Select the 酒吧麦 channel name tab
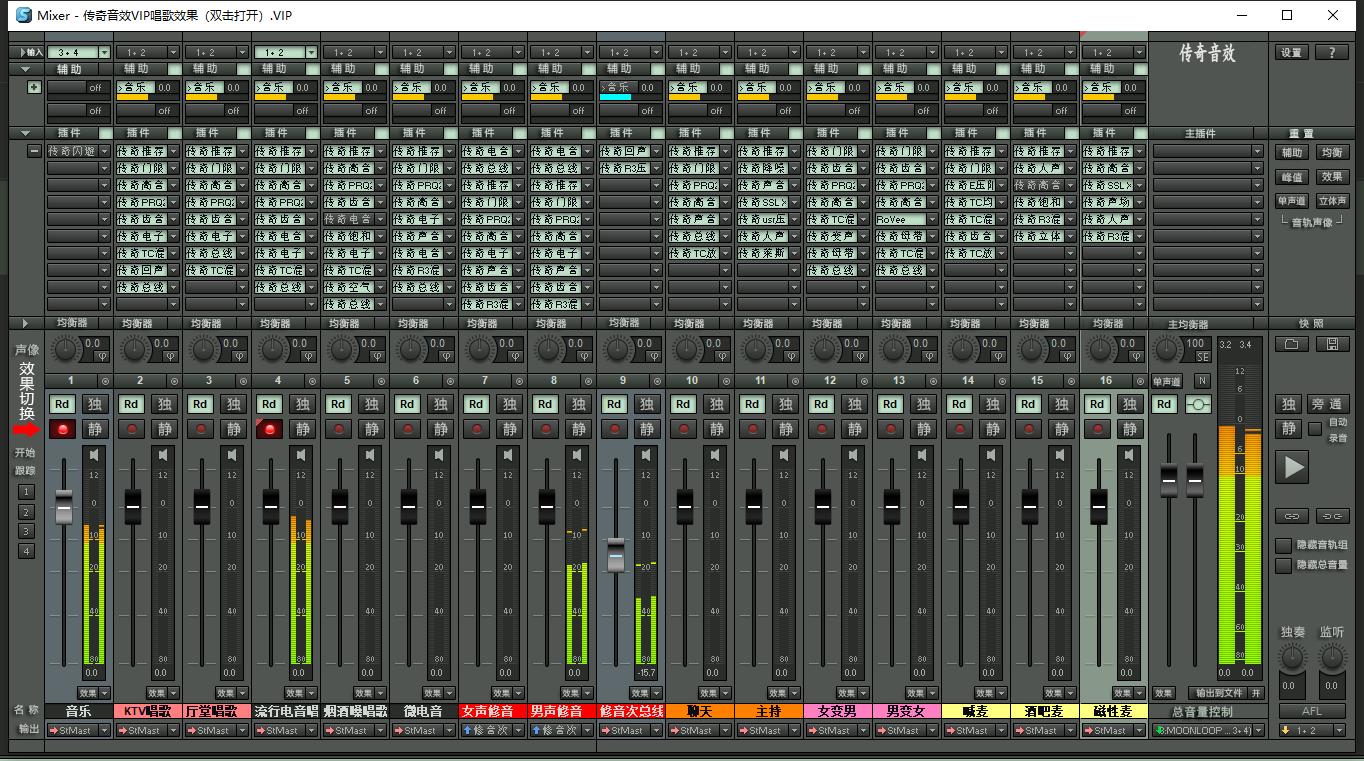The width and height of the screenshot is (1364, 761). click(1045, 712)
